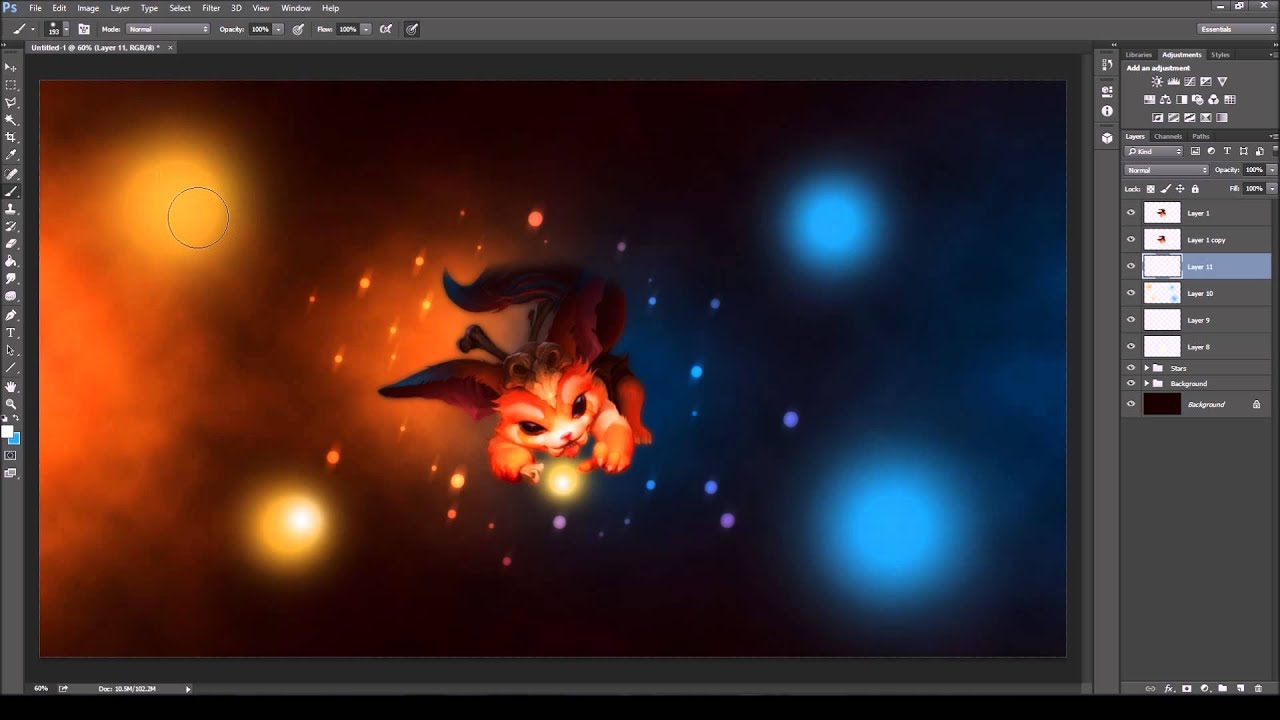Select Layer 10 row

[x=1197, y=293]
